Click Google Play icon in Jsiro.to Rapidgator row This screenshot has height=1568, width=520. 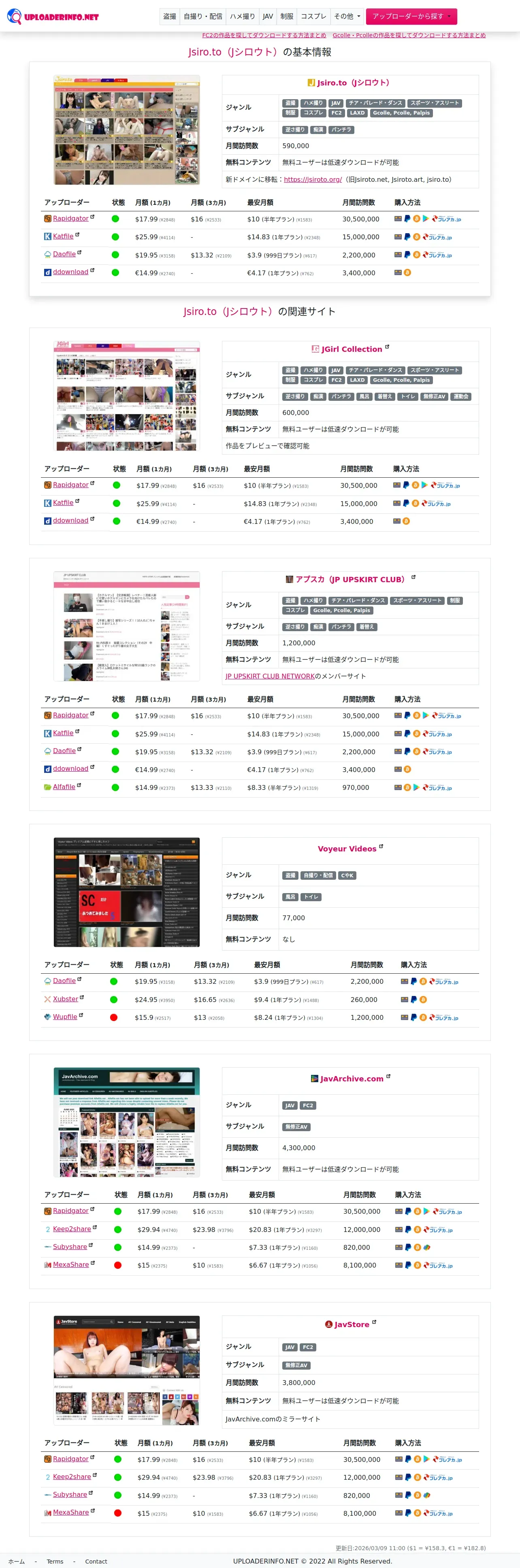tap(426, 219)
